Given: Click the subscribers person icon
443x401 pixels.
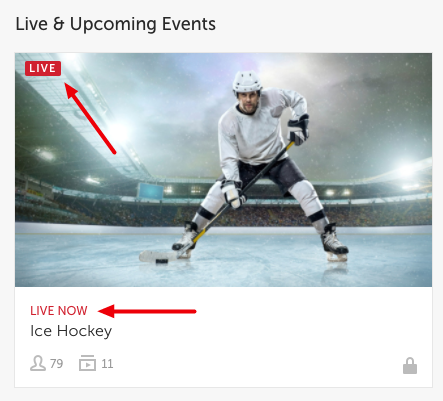Looking at the screenshot, I should [38, 363].
